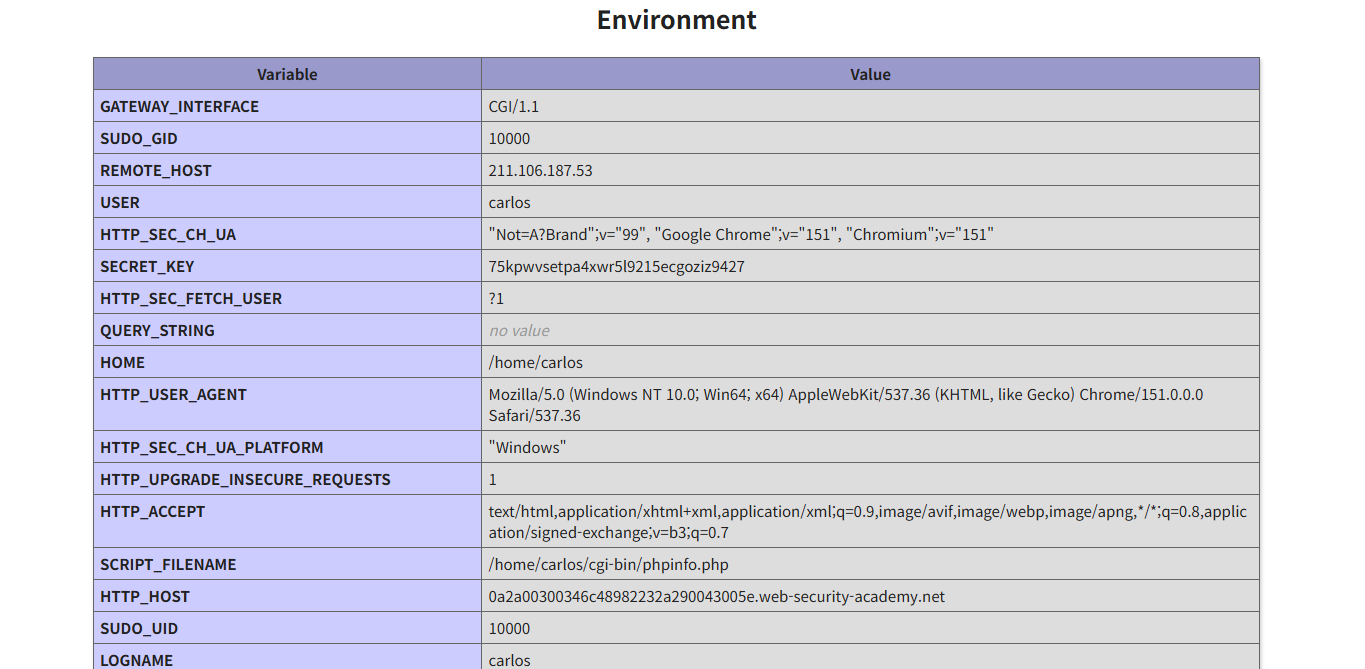
Task: Select the secret key starting with 75kpwv
Action: tap(617, 266)
